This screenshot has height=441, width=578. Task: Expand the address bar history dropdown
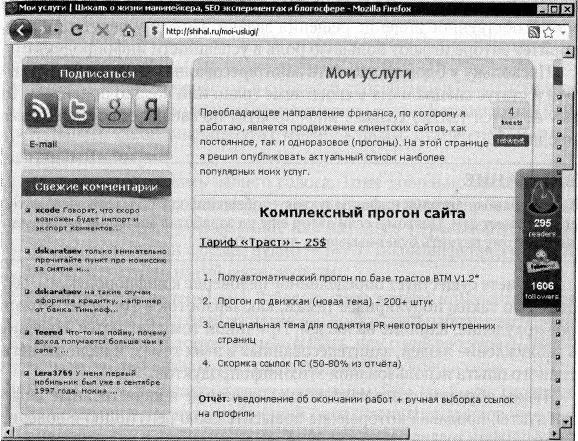pos(563,33)
